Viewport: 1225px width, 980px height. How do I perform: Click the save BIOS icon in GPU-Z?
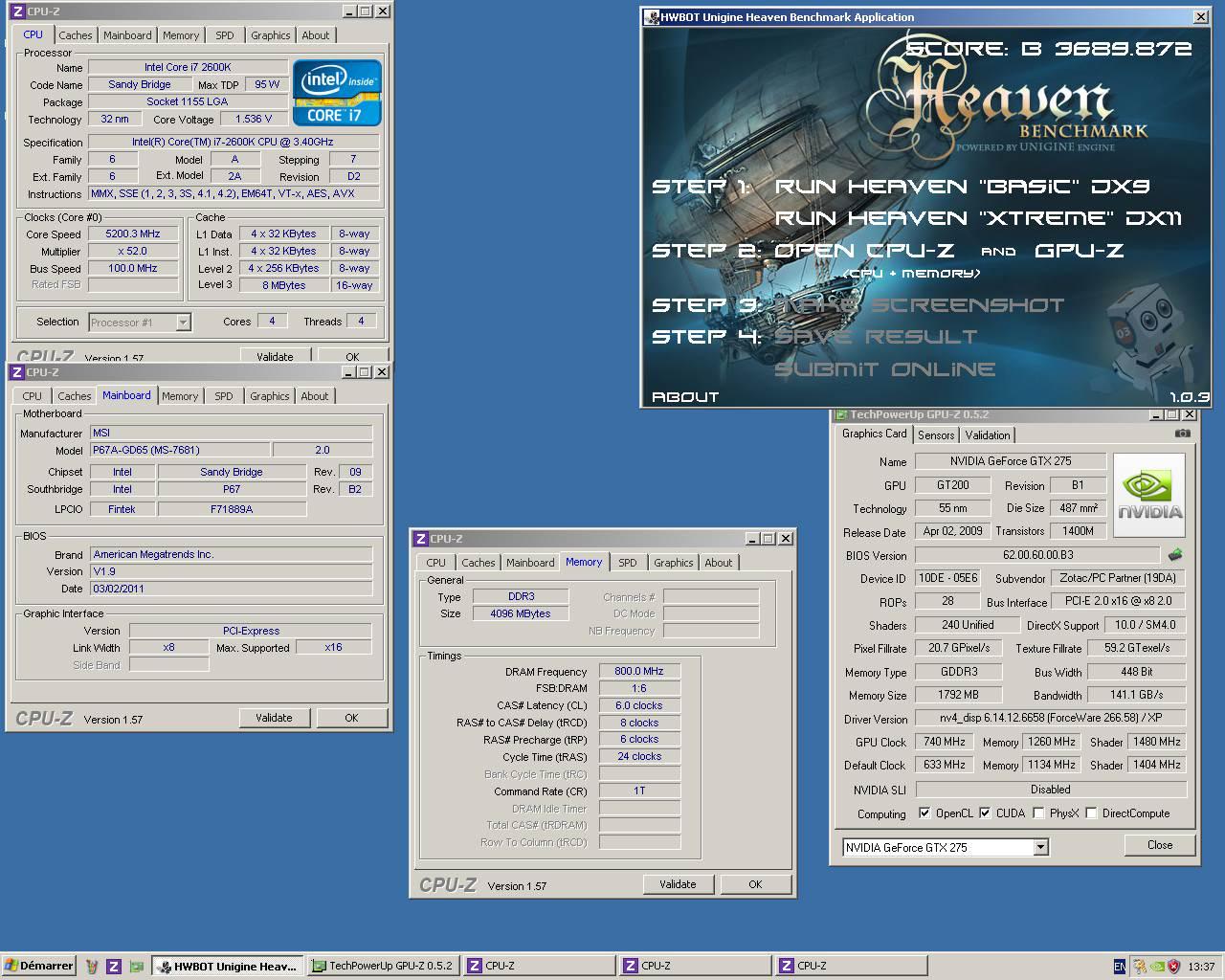[1175, 554]
